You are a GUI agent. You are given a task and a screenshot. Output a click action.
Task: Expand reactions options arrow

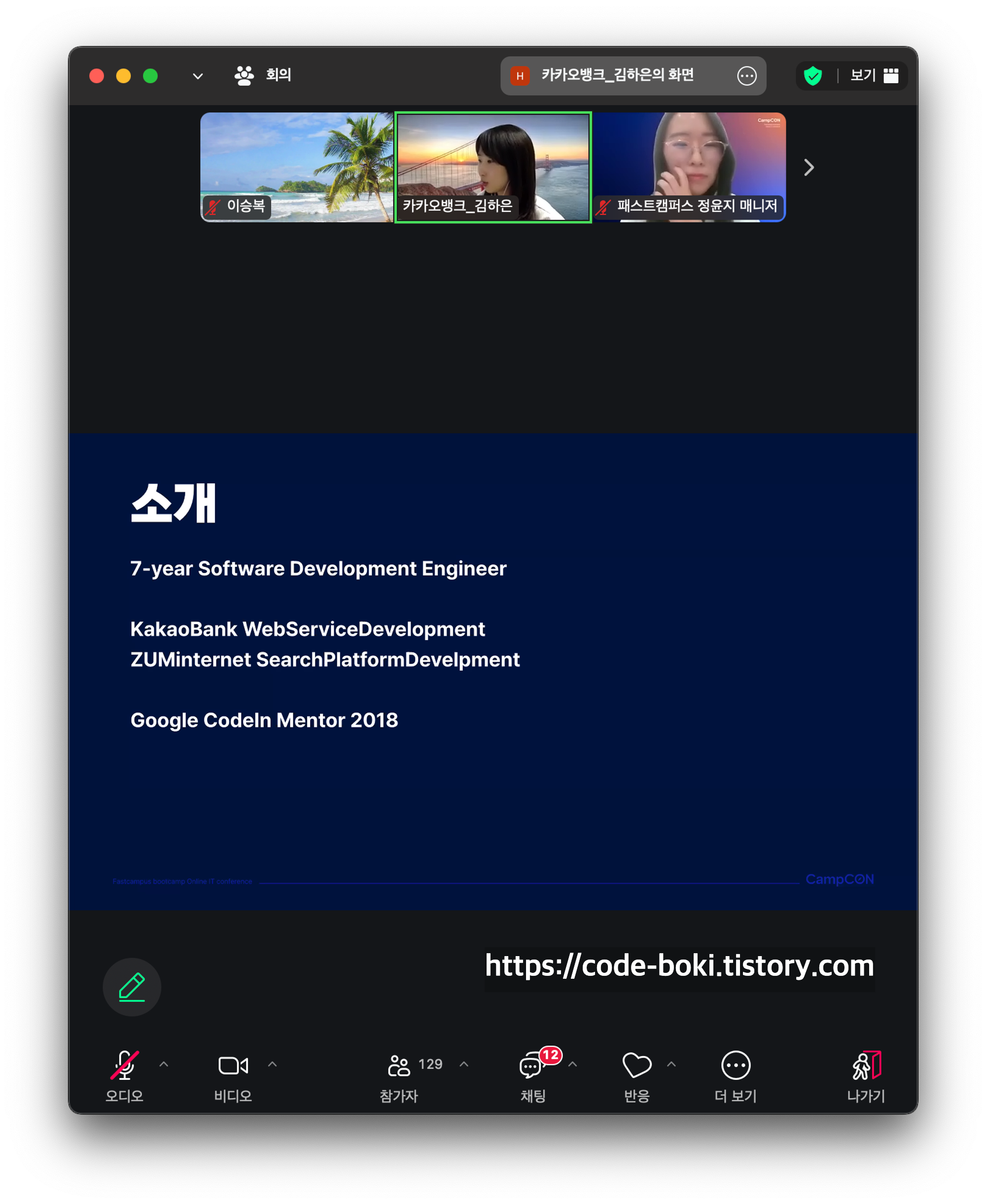click(671, 1065)
